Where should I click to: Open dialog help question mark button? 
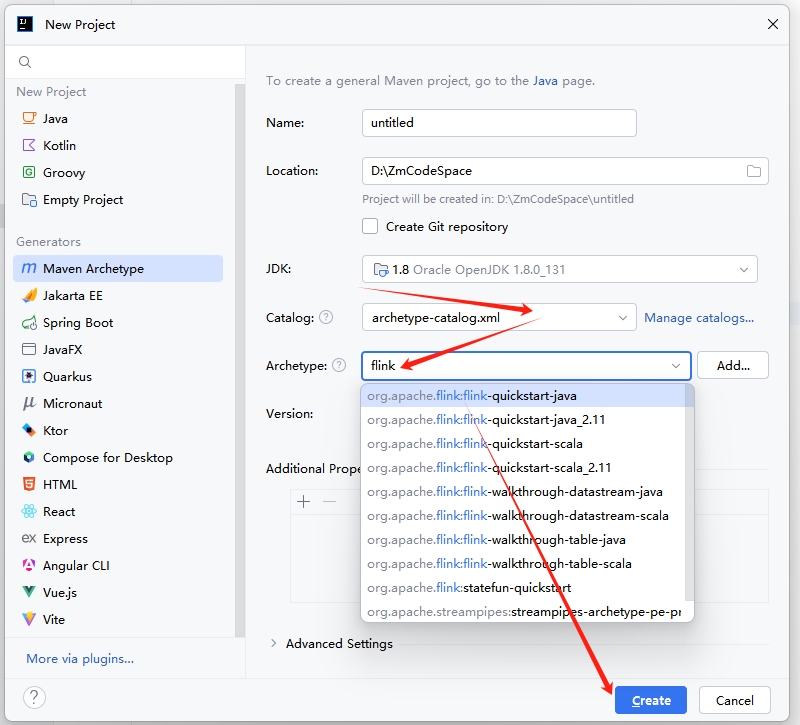pos(34,697)
